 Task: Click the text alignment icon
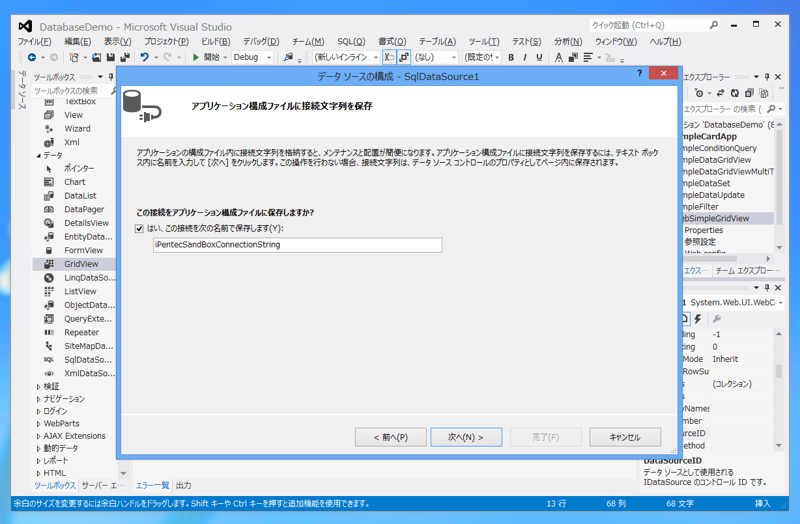click(588, 58)
